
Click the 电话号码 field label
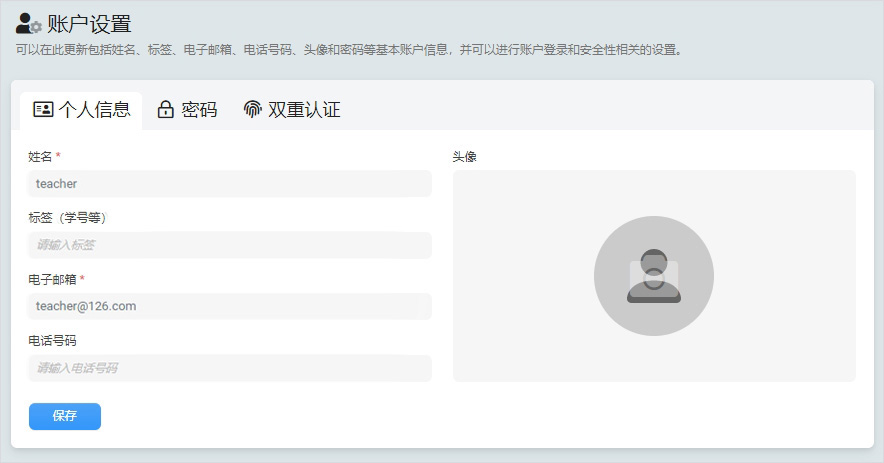pos(52,341)
